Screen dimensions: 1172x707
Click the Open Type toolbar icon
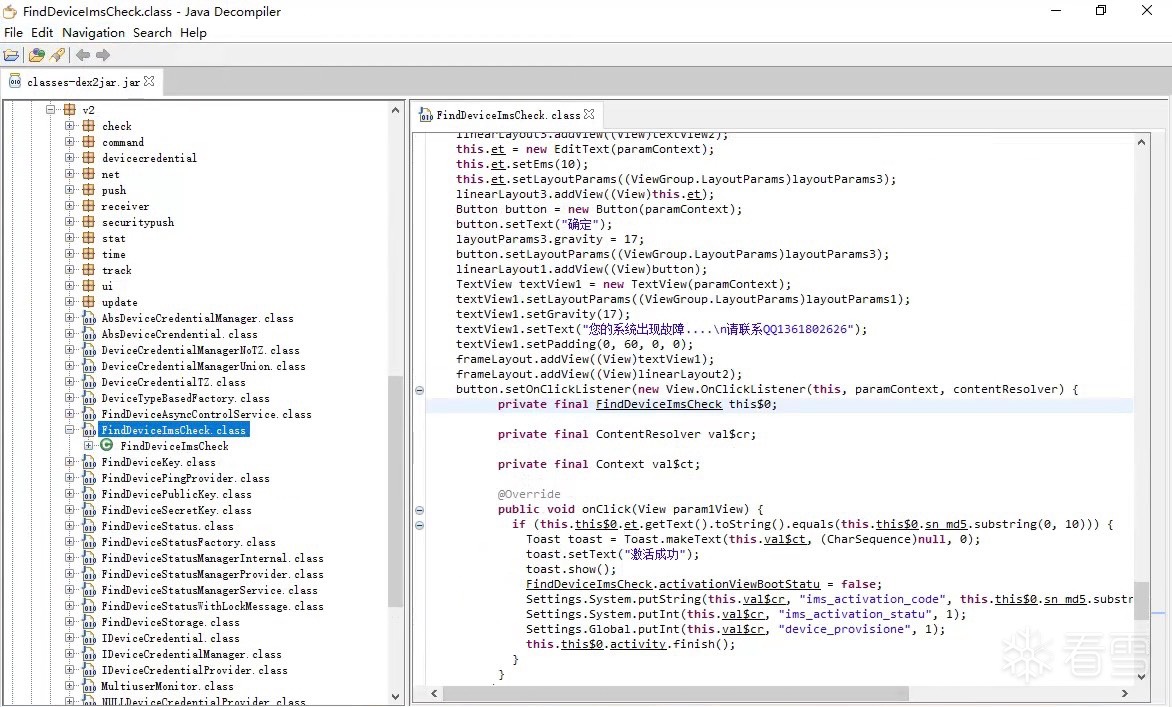(x=36, y=55)
